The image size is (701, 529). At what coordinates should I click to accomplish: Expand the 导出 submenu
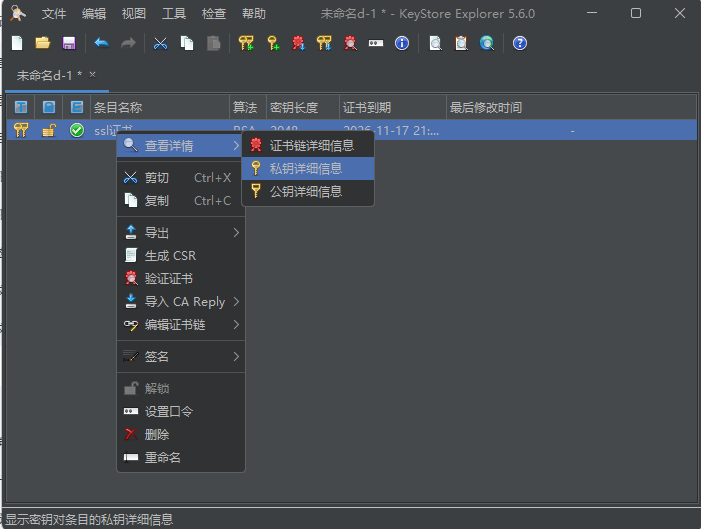point(181,233)
